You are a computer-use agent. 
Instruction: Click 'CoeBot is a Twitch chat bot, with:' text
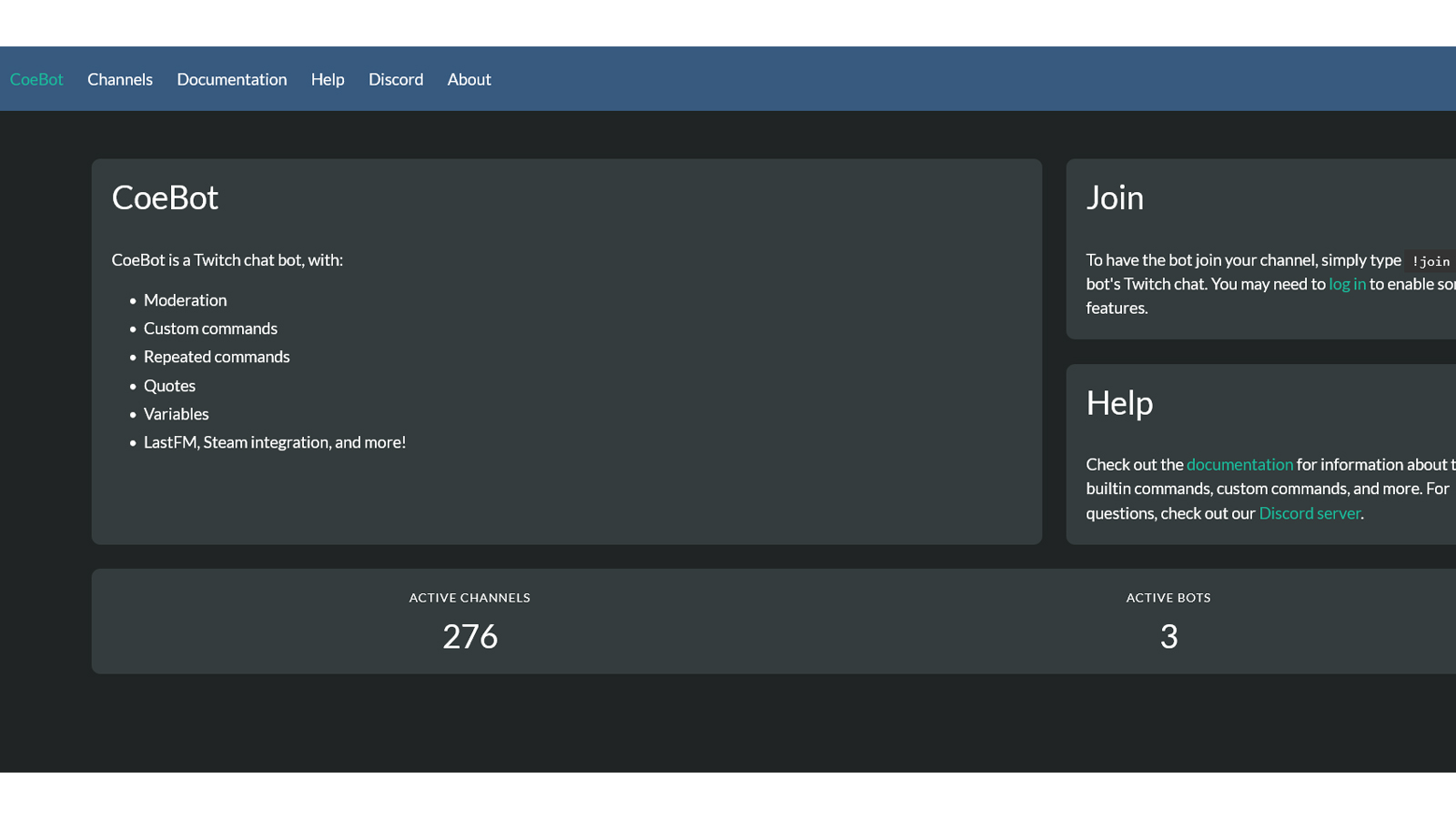[227, 260]
